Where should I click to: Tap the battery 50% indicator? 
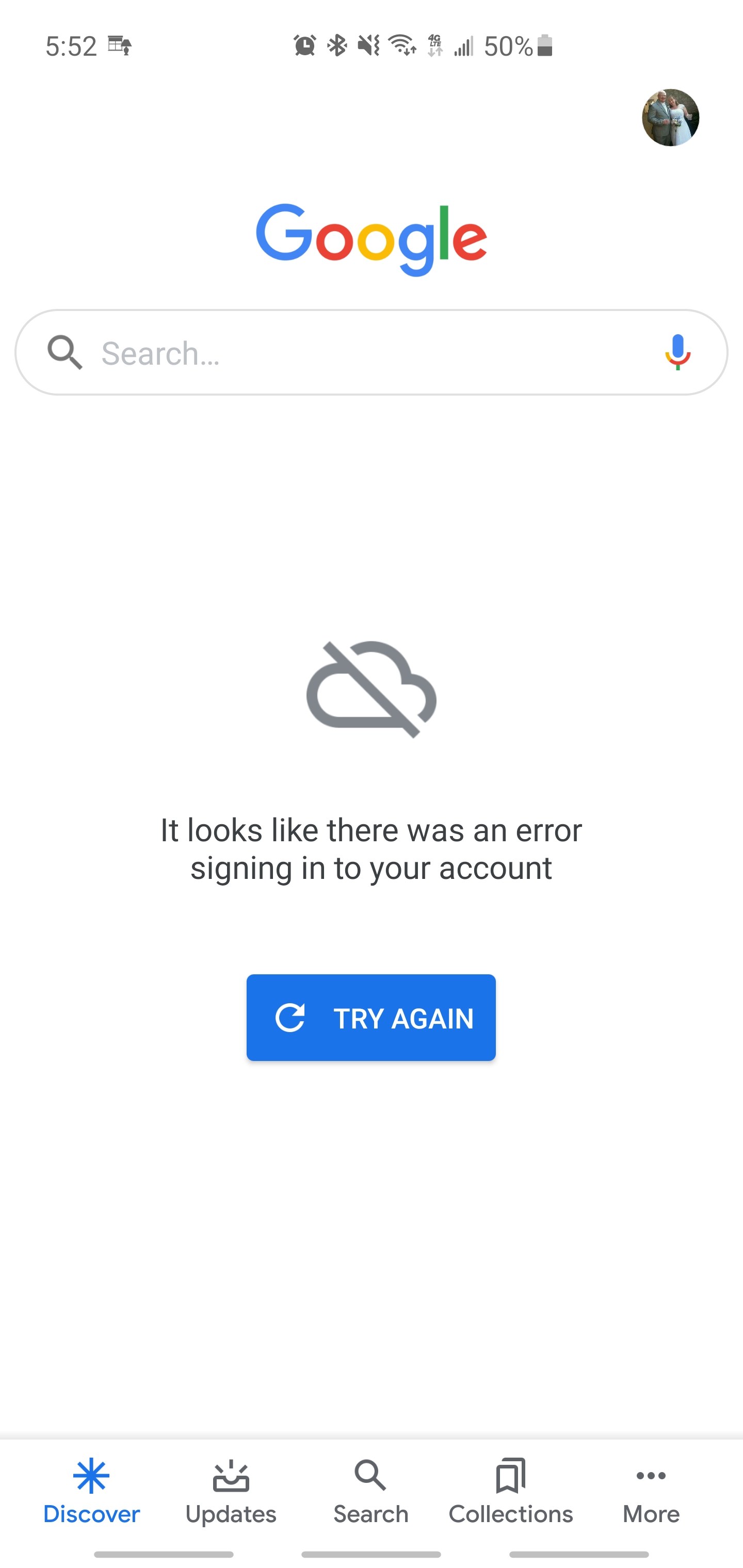[518, 46]
